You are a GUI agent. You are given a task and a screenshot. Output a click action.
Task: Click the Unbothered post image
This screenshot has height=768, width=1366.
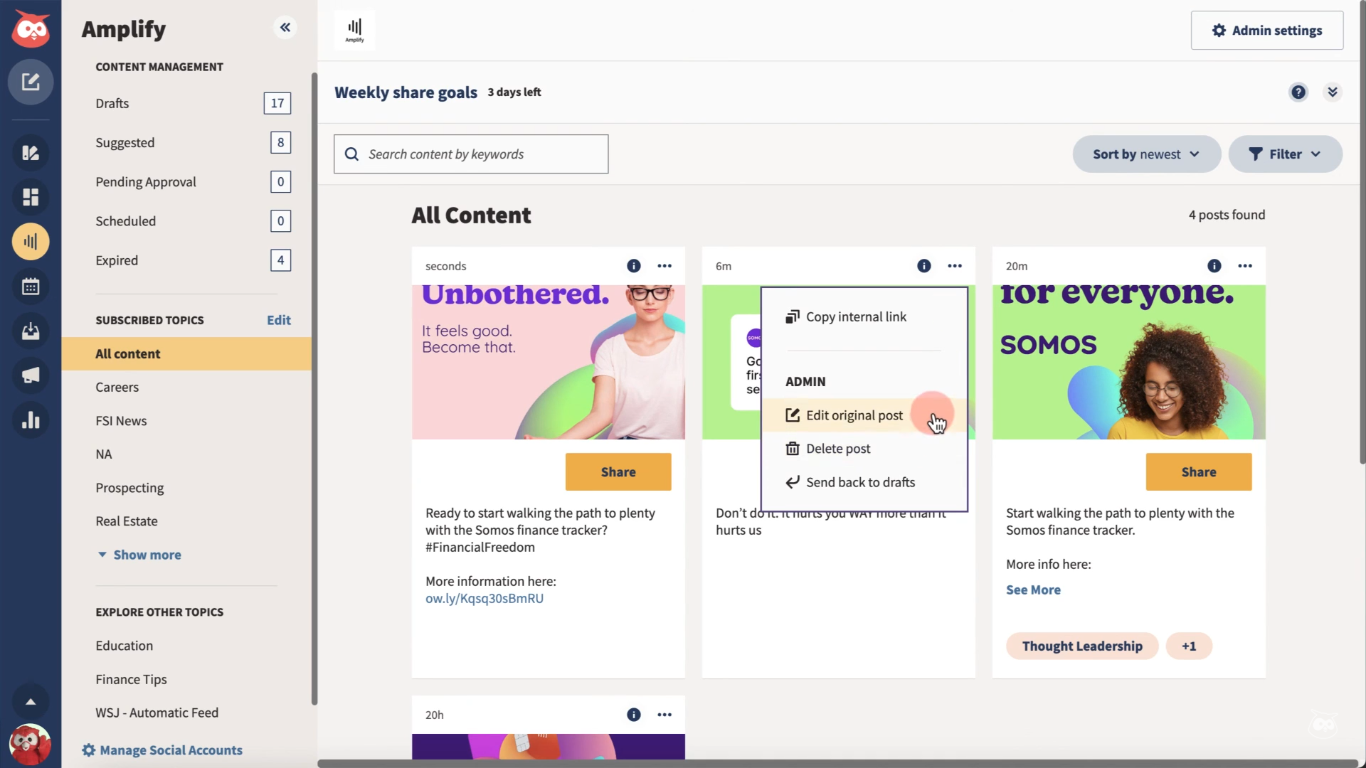coord(548,362)
